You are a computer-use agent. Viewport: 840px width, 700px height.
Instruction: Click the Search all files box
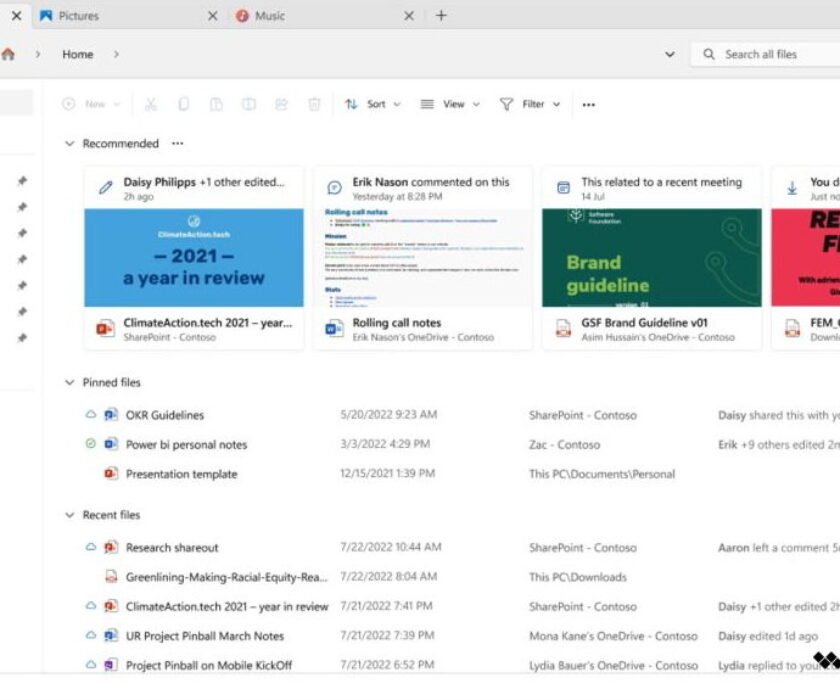pos(765,55)
